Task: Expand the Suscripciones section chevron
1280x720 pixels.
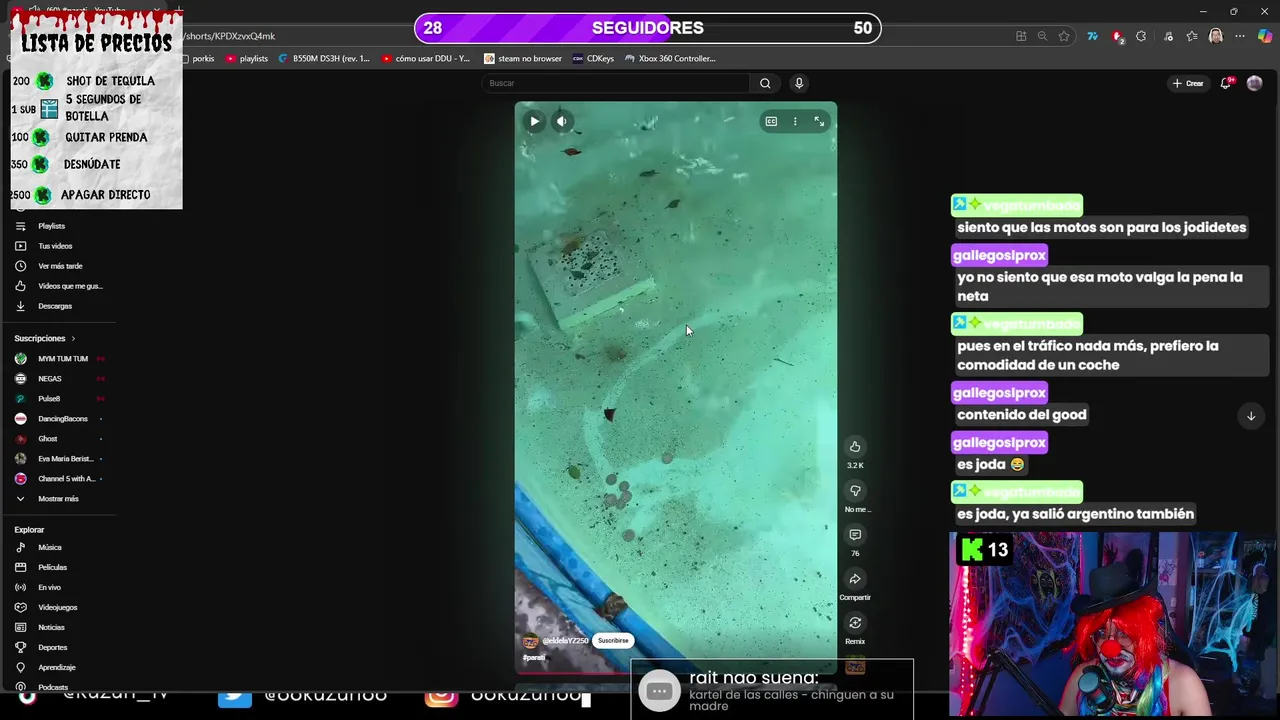Action: pyautogui.click(x=73, y=339)
